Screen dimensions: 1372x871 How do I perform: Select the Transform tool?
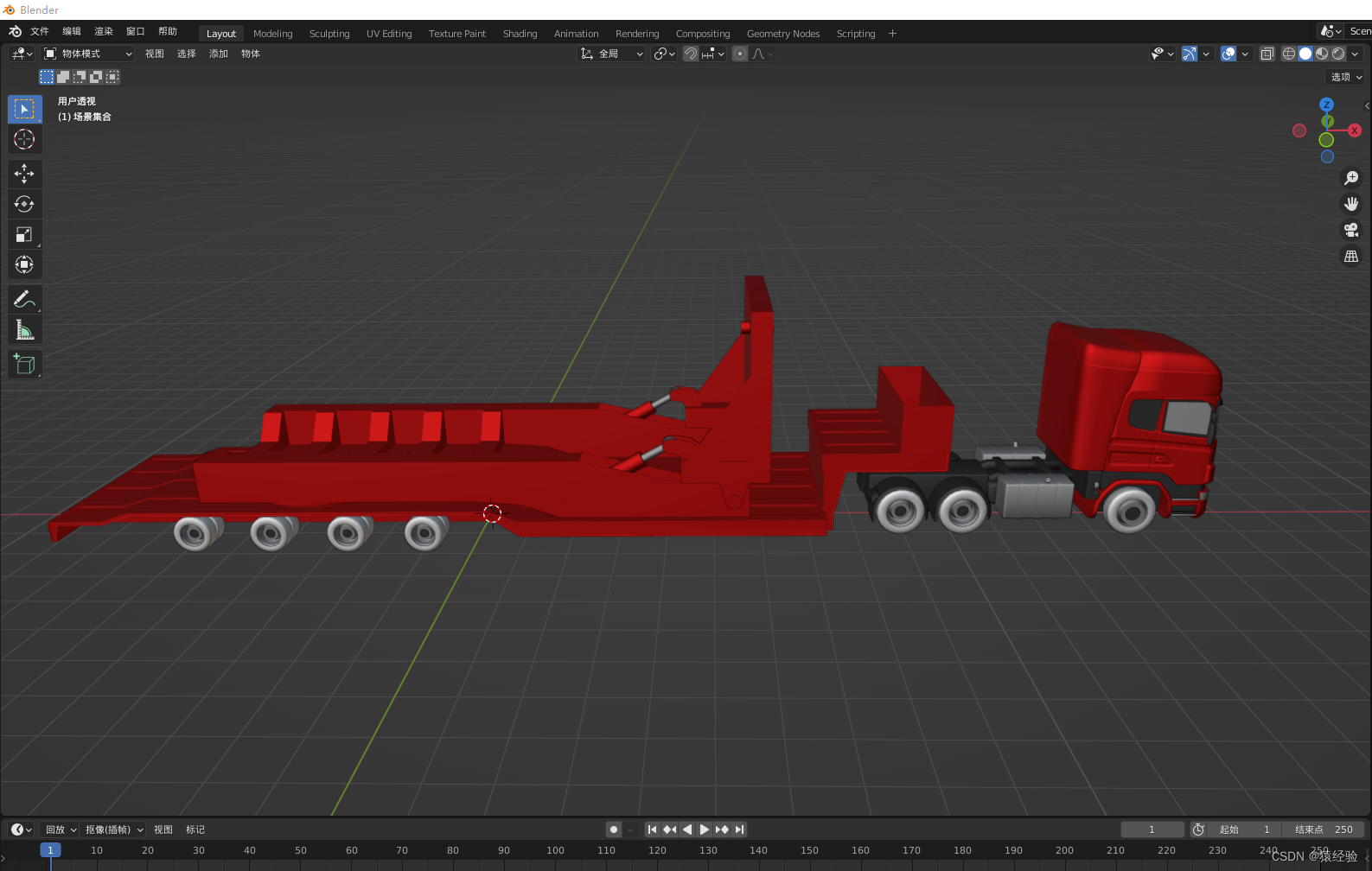point(24,264)
